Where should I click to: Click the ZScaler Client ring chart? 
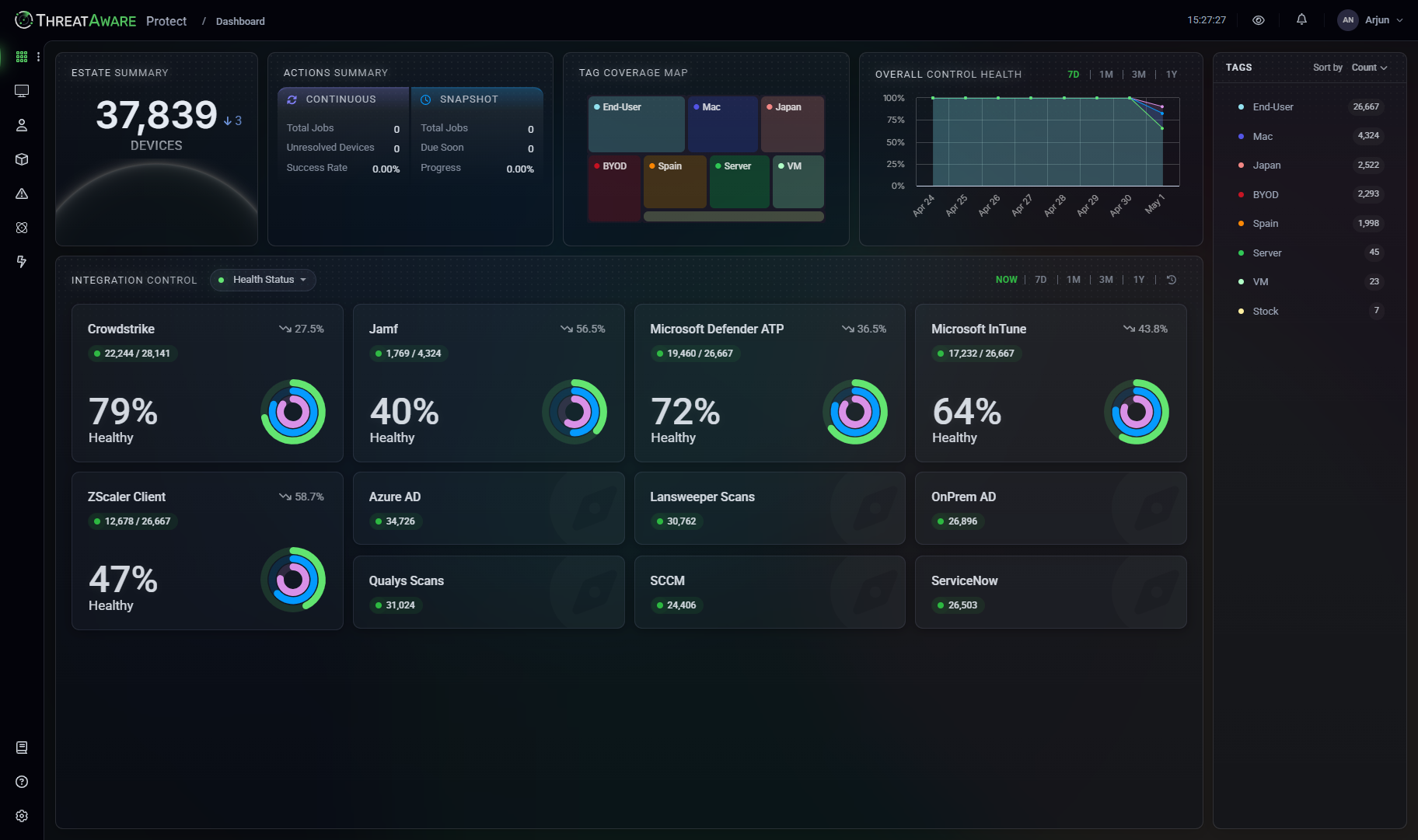click(293, 580)
